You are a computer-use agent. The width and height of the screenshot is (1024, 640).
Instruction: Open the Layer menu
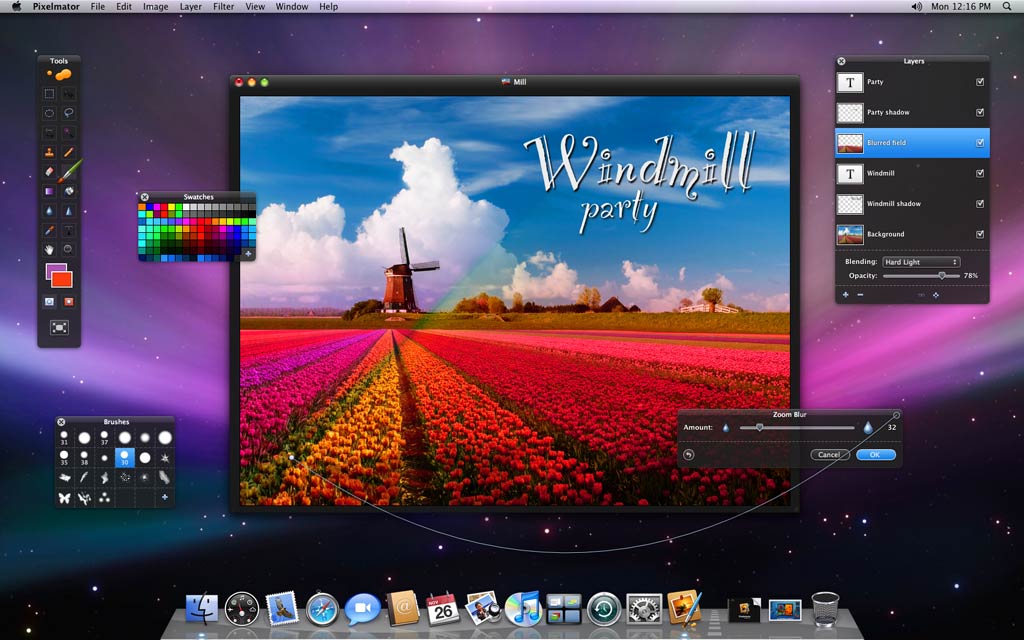tap(190, 7)
